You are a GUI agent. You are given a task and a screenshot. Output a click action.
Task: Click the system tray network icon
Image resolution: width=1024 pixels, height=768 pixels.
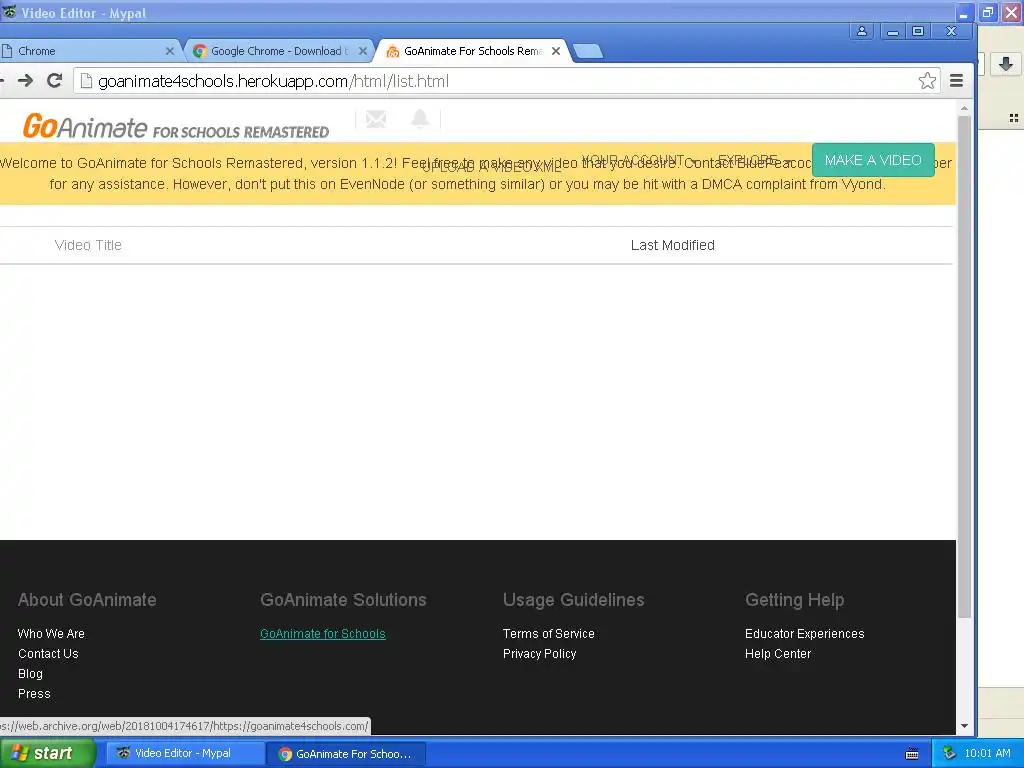coord(949,753)
